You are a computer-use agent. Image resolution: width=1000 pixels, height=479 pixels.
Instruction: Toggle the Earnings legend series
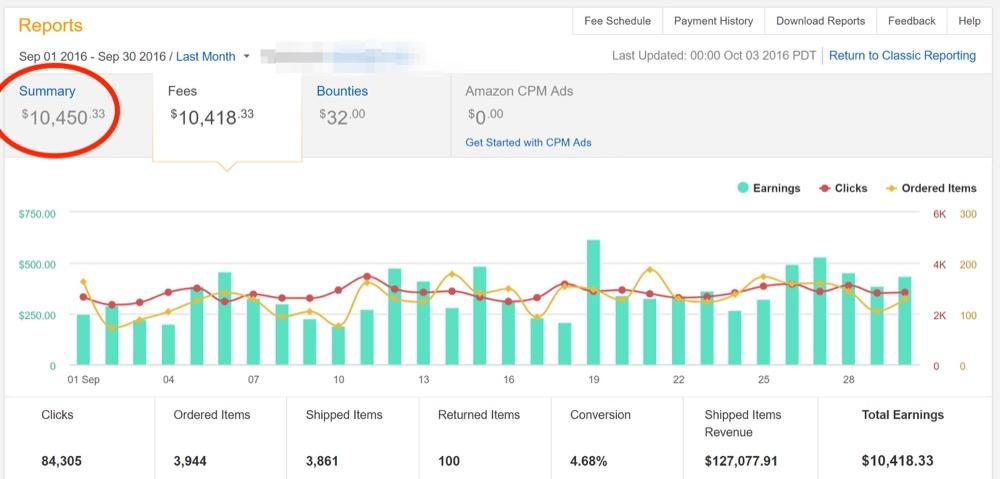tap(769, 188)
